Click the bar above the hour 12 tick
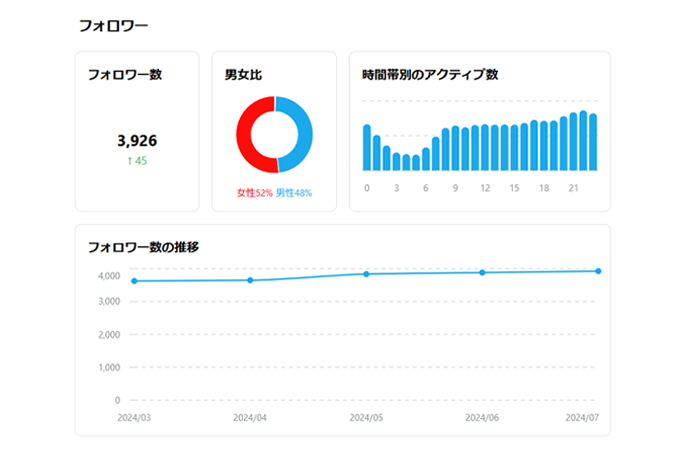Image resolution: width=680 pixels, height=450 pixels. [485, 148]
